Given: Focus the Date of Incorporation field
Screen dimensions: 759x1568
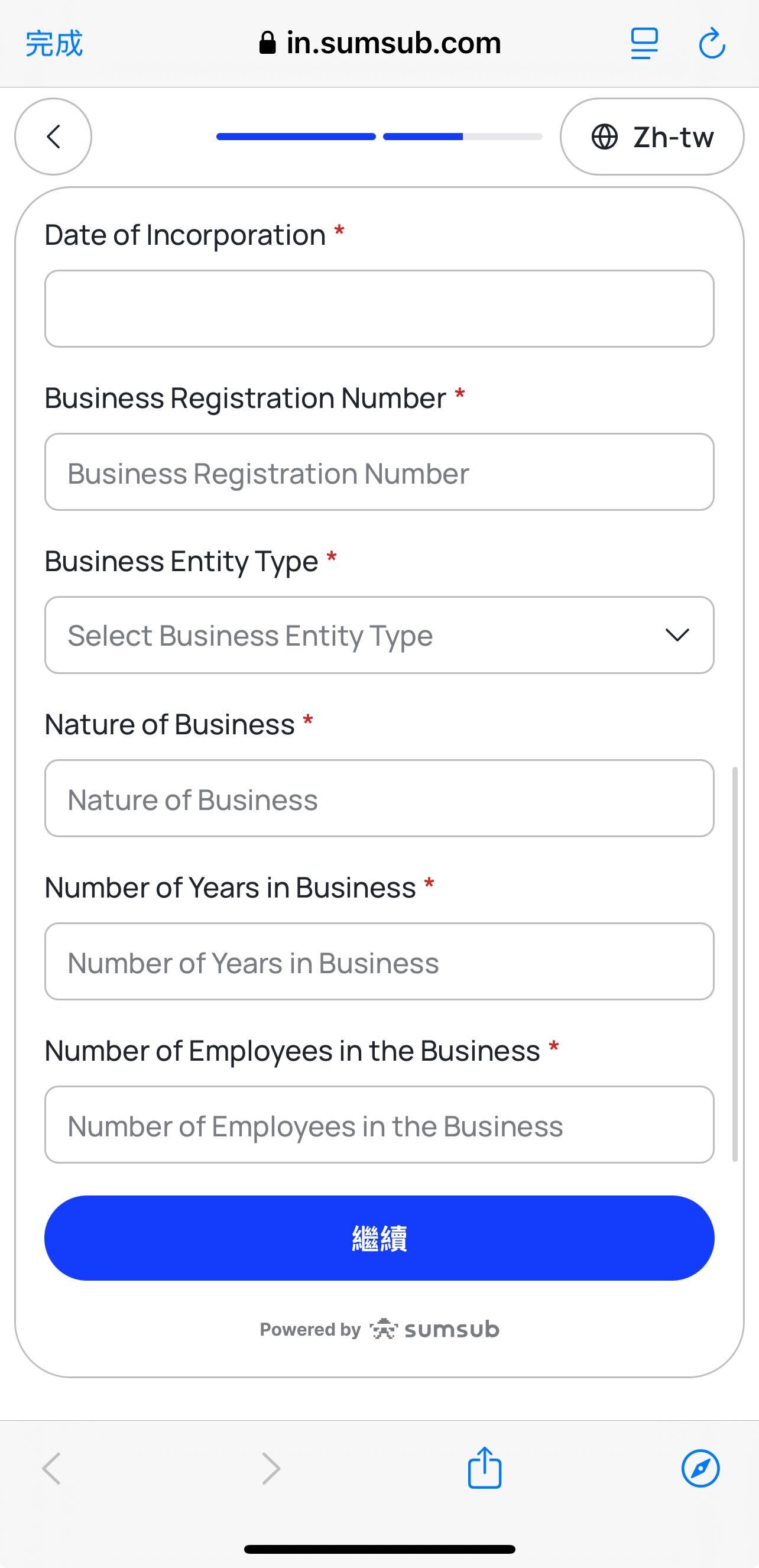Looking at the screenshot, I should pos(378,309).
